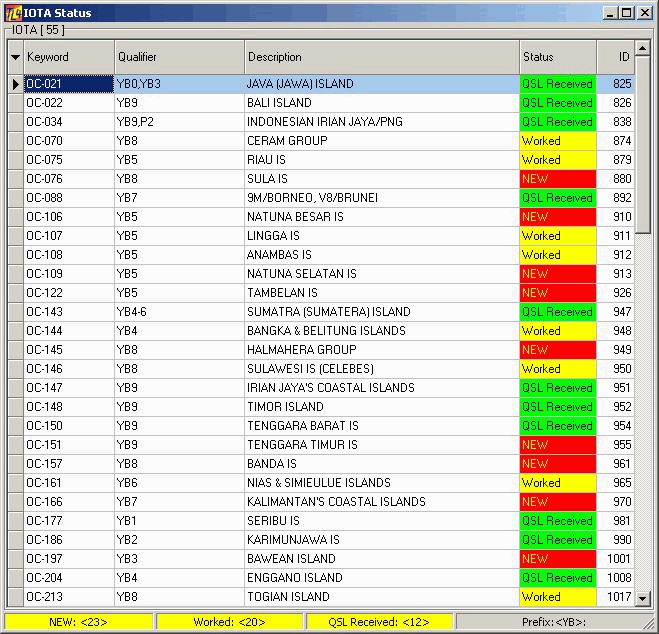Select the NATUNA BESAR IS row
Viewport: 659px width, 634px height.
pyautogui.click(x=321, y=217)
